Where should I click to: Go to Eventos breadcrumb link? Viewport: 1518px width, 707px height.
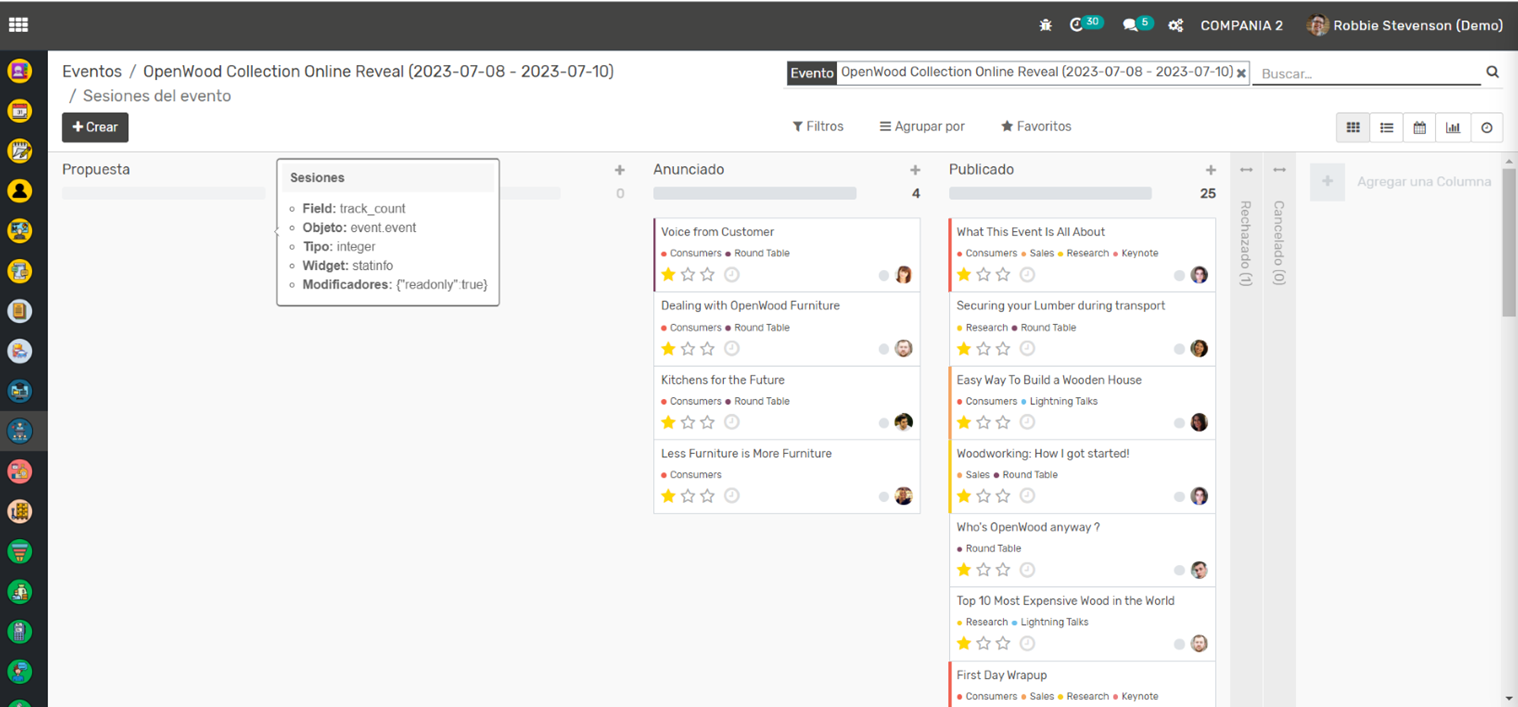click(x=92, y=72)
